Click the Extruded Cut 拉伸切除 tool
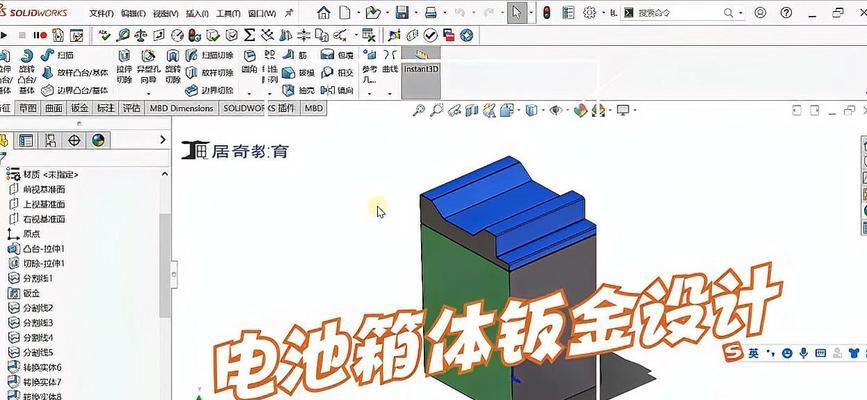 click(x=124, y=66)
